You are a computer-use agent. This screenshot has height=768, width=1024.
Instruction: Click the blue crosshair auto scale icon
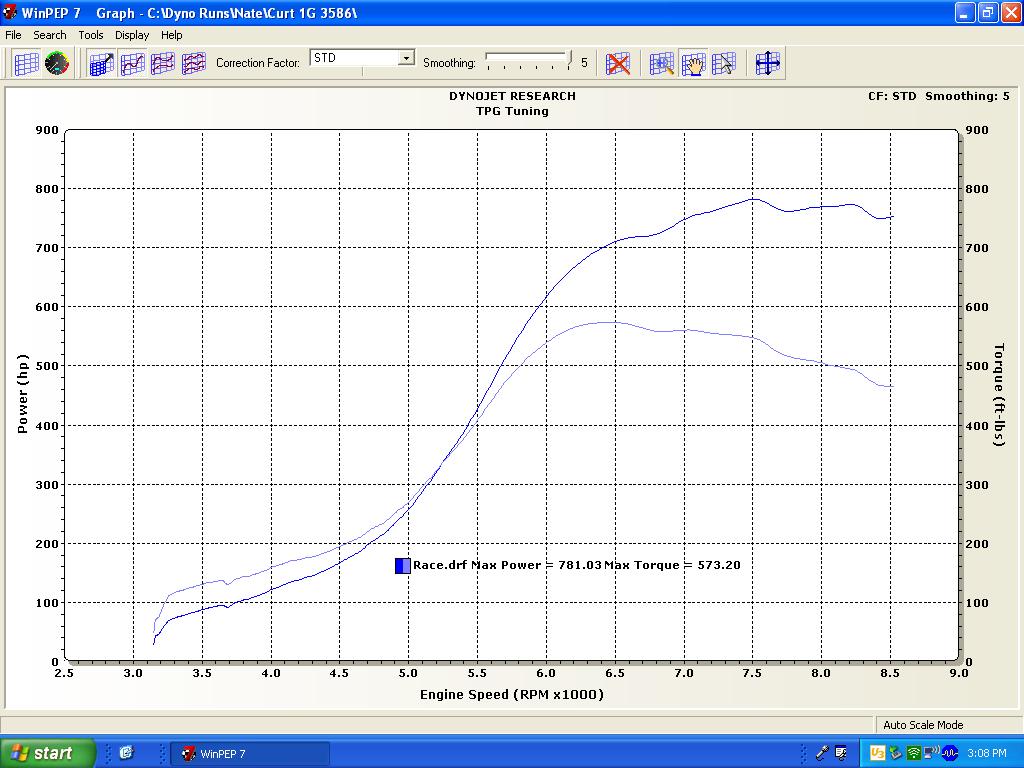pos(767,63)
